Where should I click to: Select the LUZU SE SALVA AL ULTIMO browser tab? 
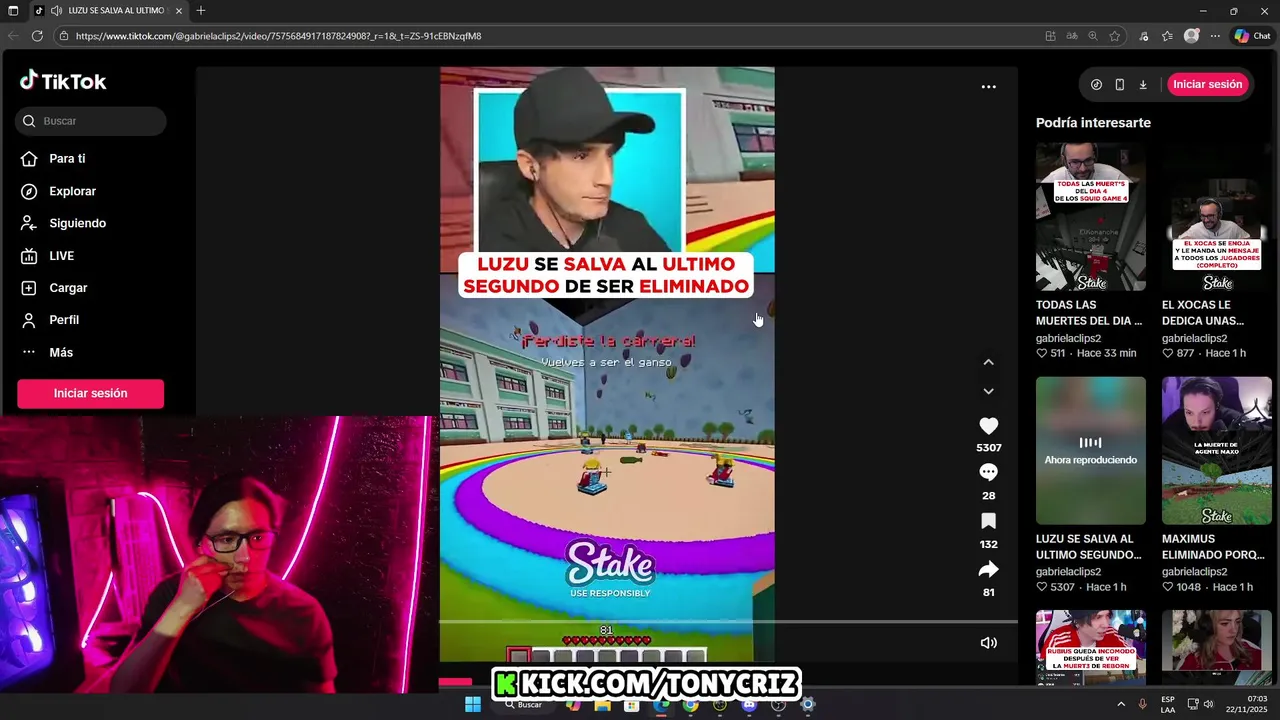coord(107,10)
